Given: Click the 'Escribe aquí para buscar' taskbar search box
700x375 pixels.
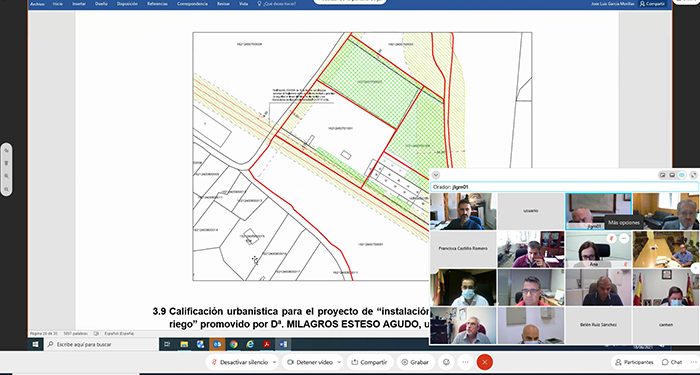Looking at the screenshot, I should (x=101, y=344).
